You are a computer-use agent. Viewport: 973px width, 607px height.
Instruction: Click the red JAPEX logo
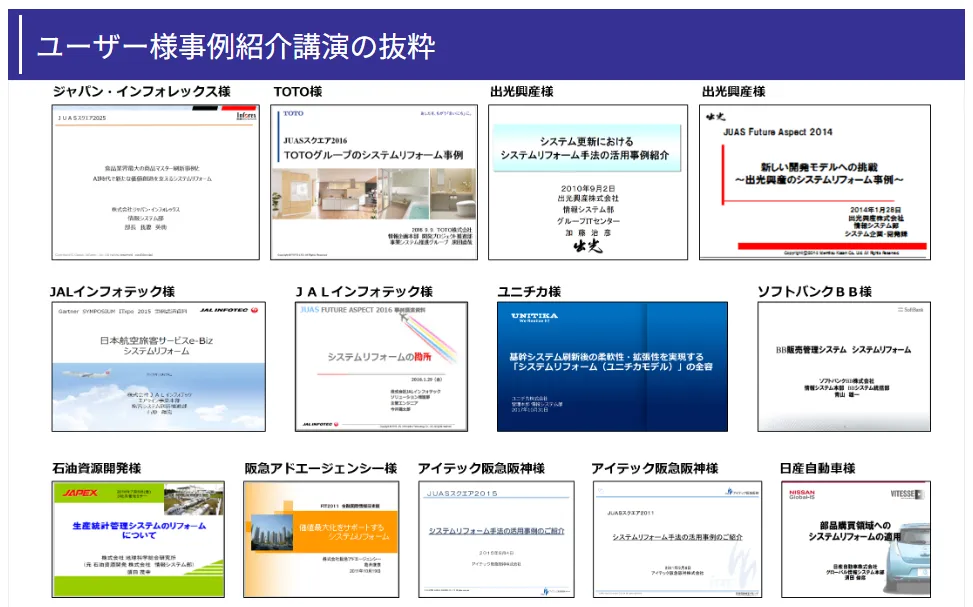pyautogui.click(x=80, y=493)
